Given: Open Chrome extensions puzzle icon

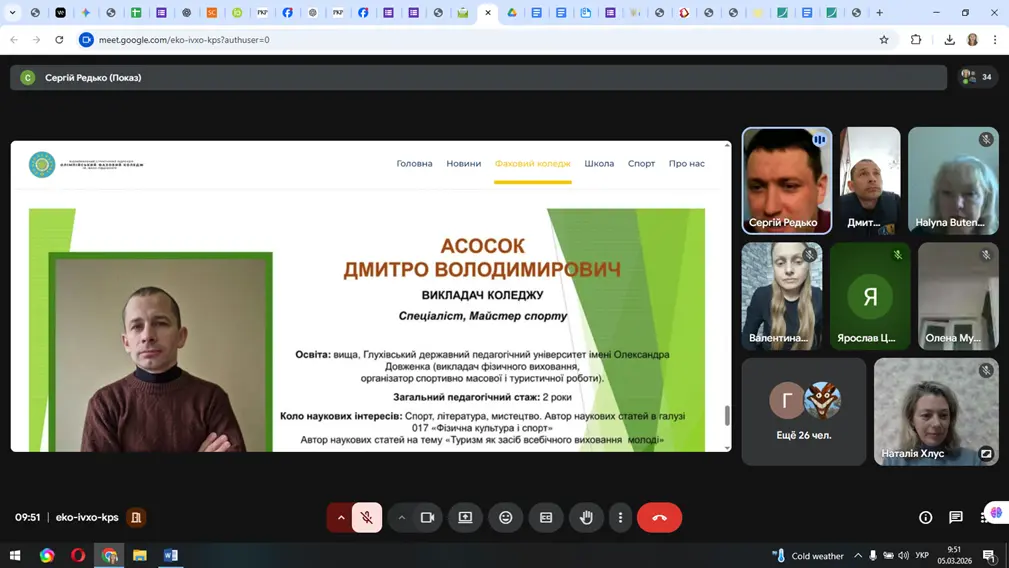Looking at the screenshot, I should tap(916, 40).
